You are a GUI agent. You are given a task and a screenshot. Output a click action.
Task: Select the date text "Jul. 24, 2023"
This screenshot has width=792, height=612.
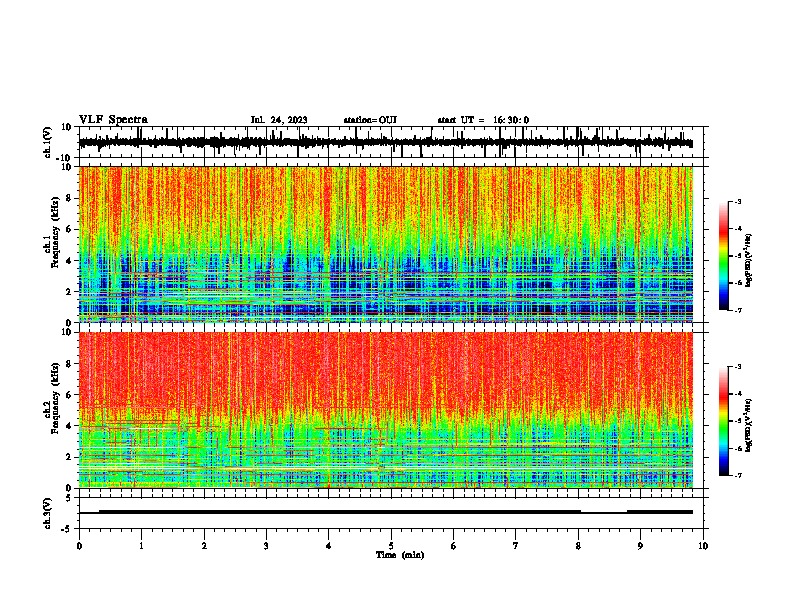(279, 120)
